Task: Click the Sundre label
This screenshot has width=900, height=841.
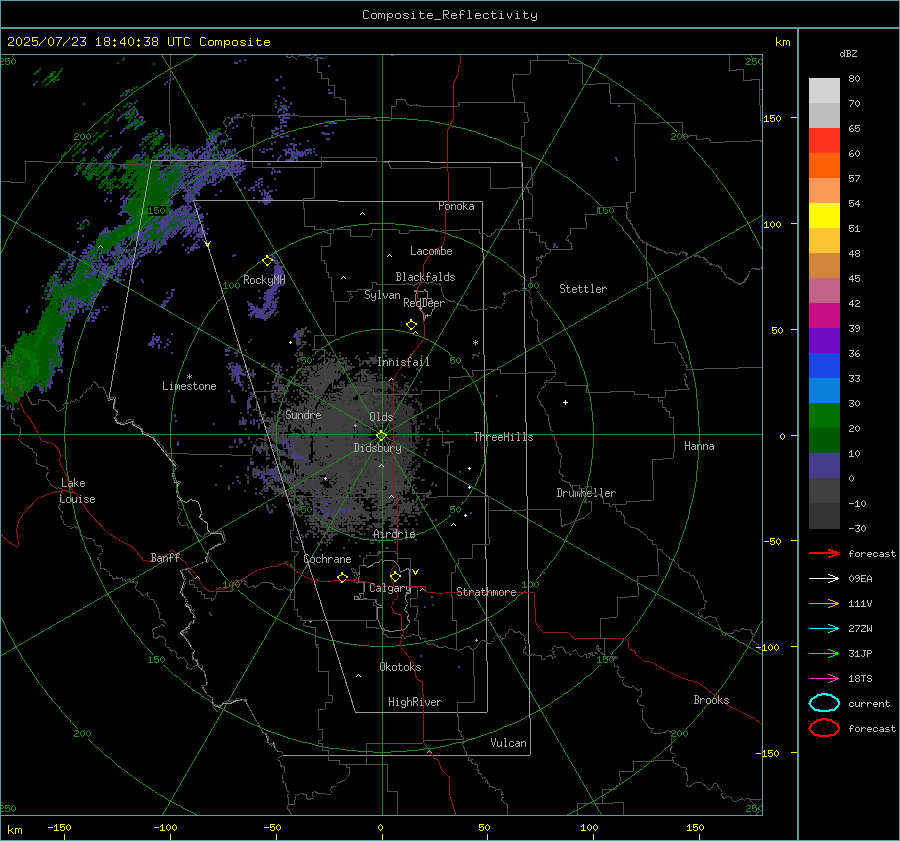Action: coord(303,414)
